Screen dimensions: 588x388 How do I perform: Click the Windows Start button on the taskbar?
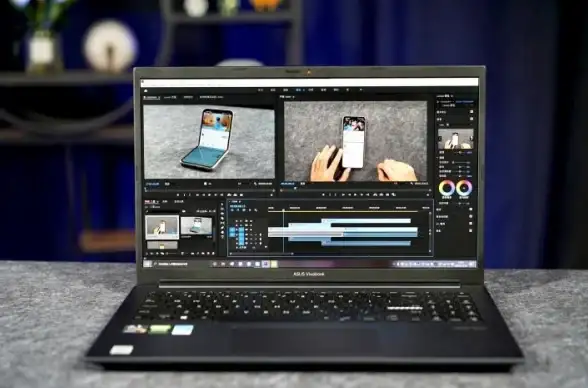(x=147, y=264)
